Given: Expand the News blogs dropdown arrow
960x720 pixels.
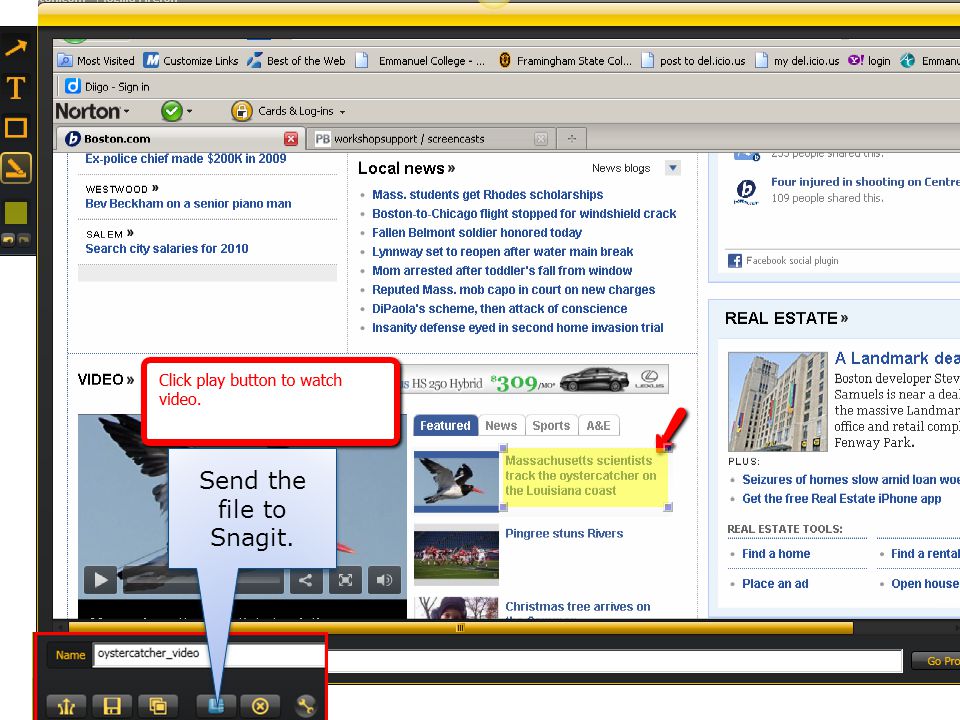Looking at the screenshot, I should click(673, 168).
